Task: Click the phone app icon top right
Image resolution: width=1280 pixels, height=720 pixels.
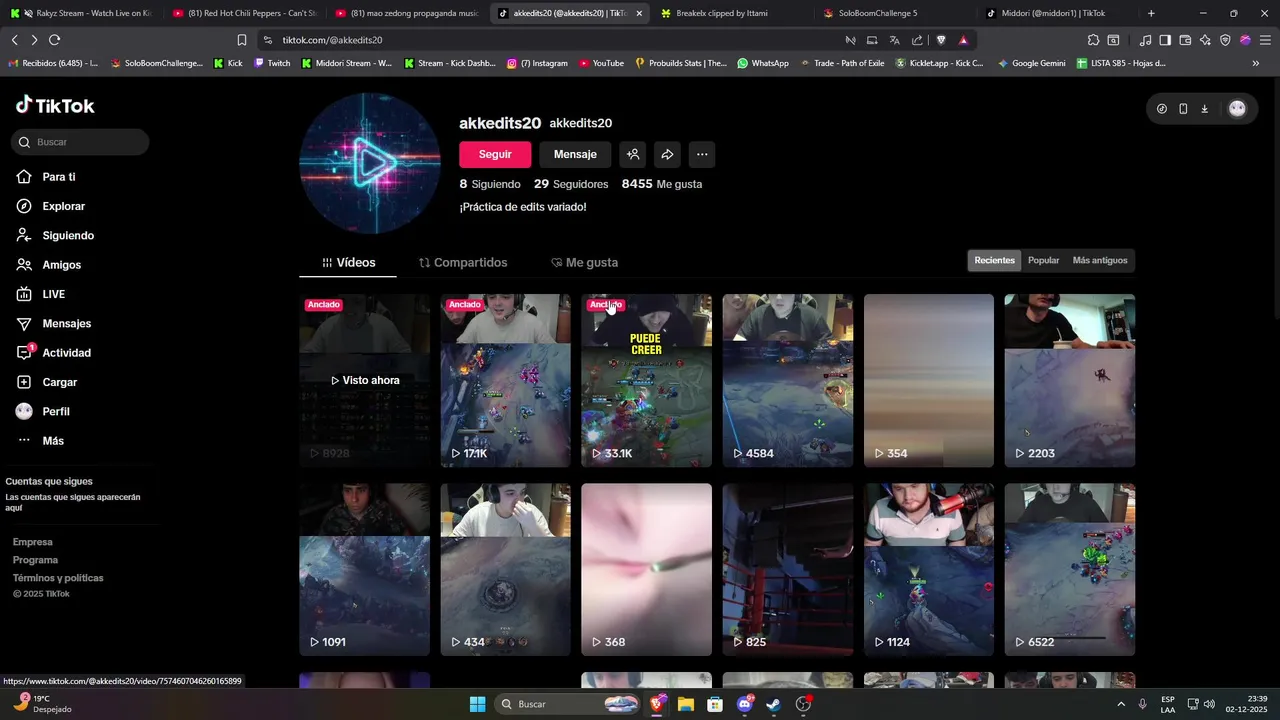Action: click(x=1183, y=109)
